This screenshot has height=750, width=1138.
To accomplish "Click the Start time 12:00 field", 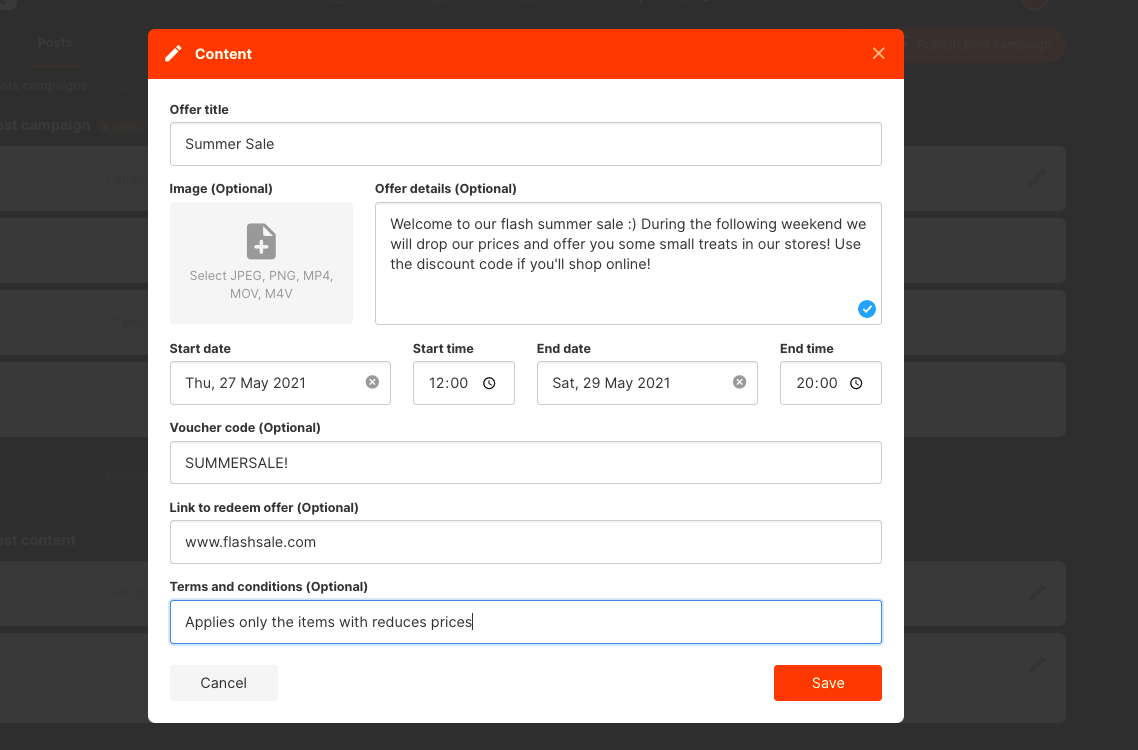I will pos(464,383).
